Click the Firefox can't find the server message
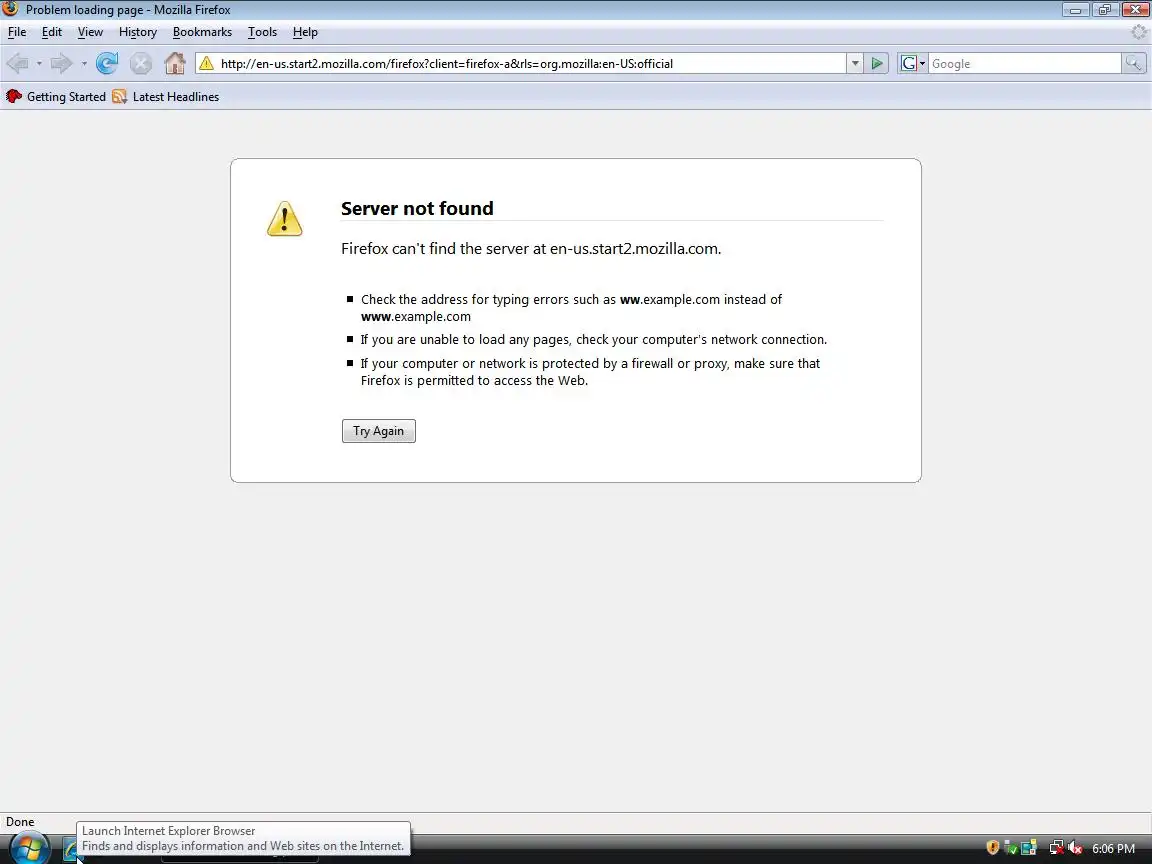The image size is (1152, 864). point(531,249)
